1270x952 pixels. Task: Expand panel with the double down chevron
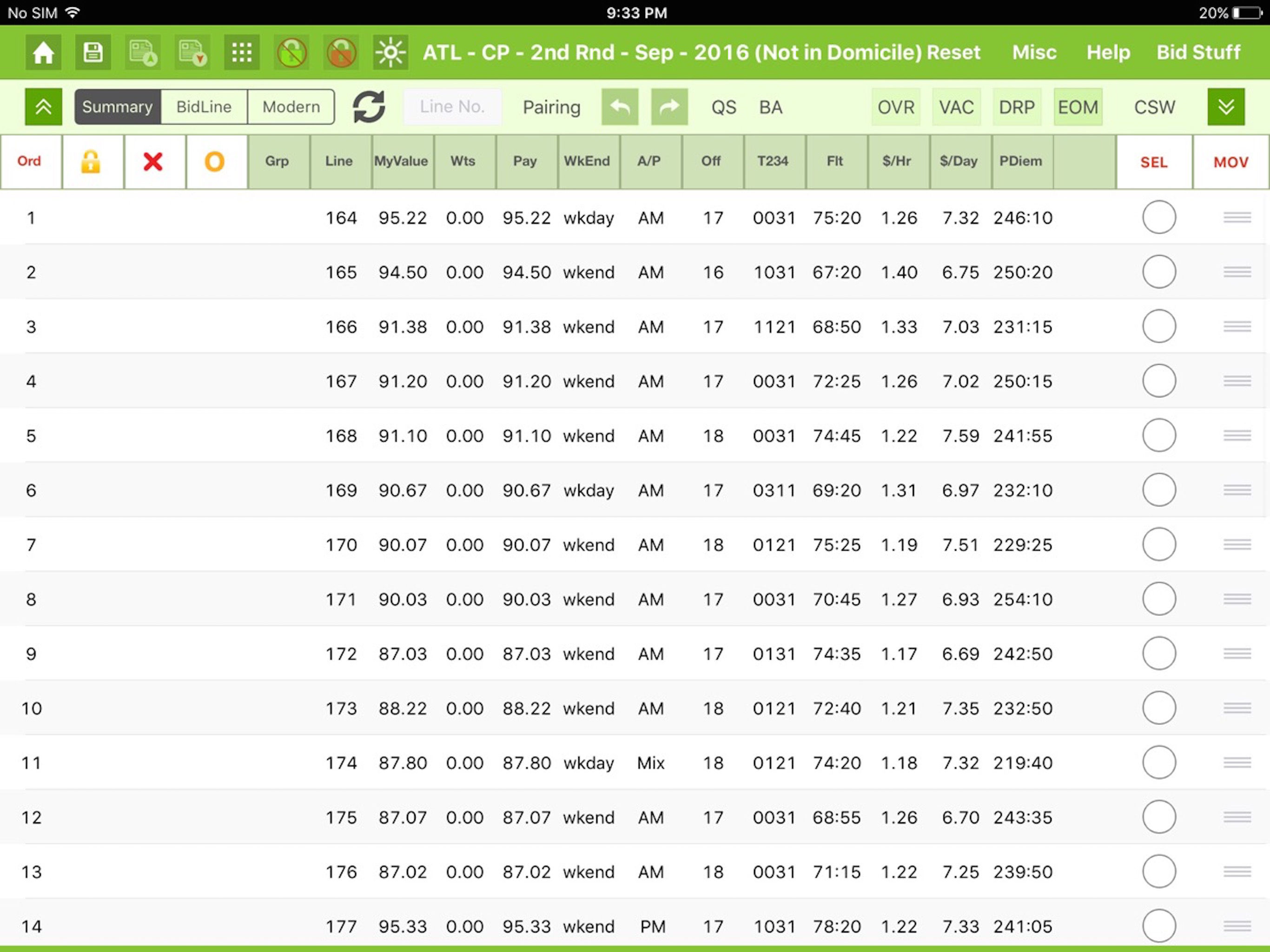point(1226,107)
